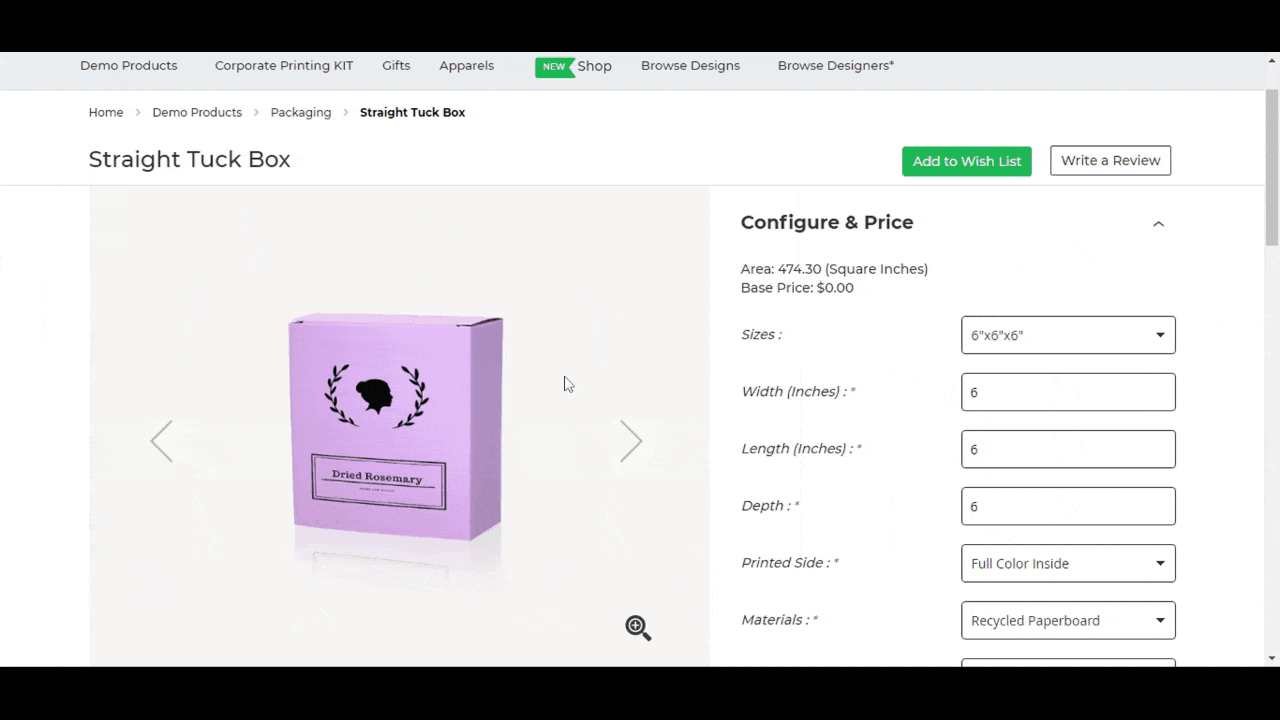Select the Length (Inches) input field
The width and height of the screenshot is (1280, 720).
pyautogui.click(x=1067, y=449)
